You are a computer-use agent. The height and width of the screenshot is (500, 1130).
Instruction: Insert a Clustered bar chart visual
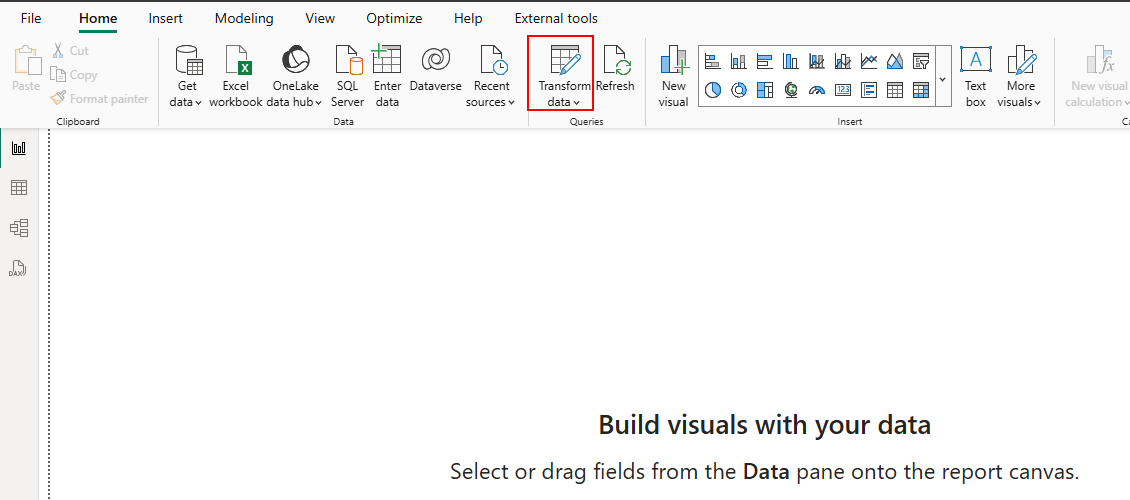click(765, 61)
